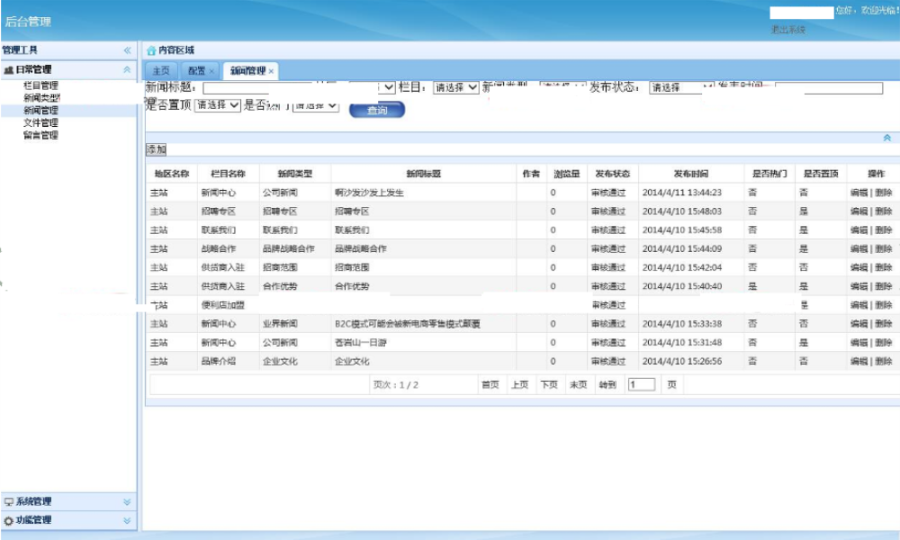Expand the 系统管理 accordion section
Image resolution: width=900 pixels, height=540 pixels.
(127, 502)
